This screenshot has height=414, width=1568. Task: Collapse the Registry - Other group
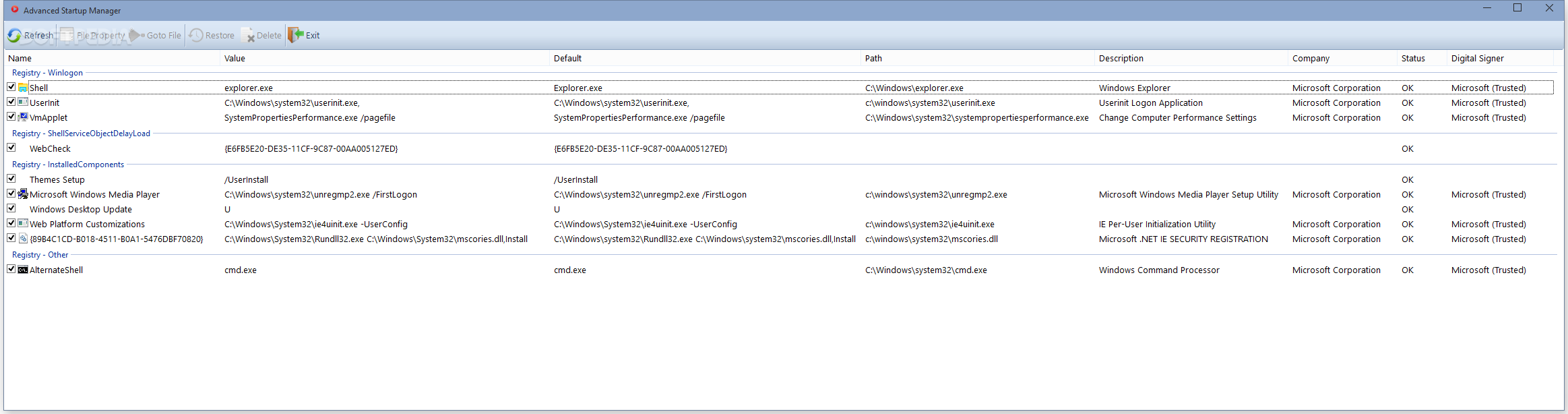[40, 255]
